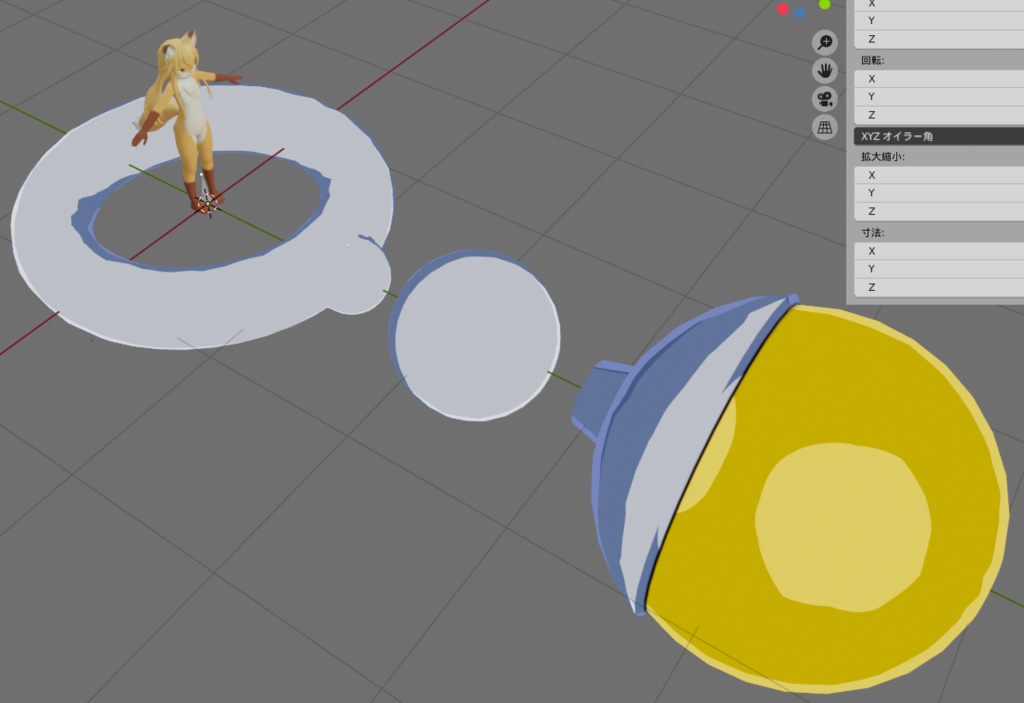Select the small white disc object
This screenshot has height=703, width=1024.
click(x=477, y=336)
